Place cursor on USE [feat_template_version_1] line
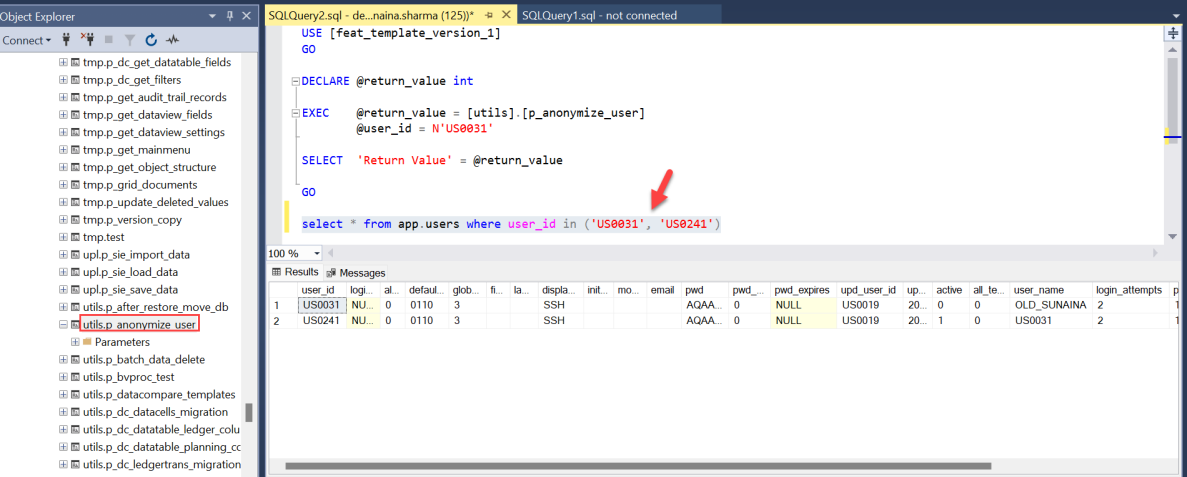 (x=400, y=33)
